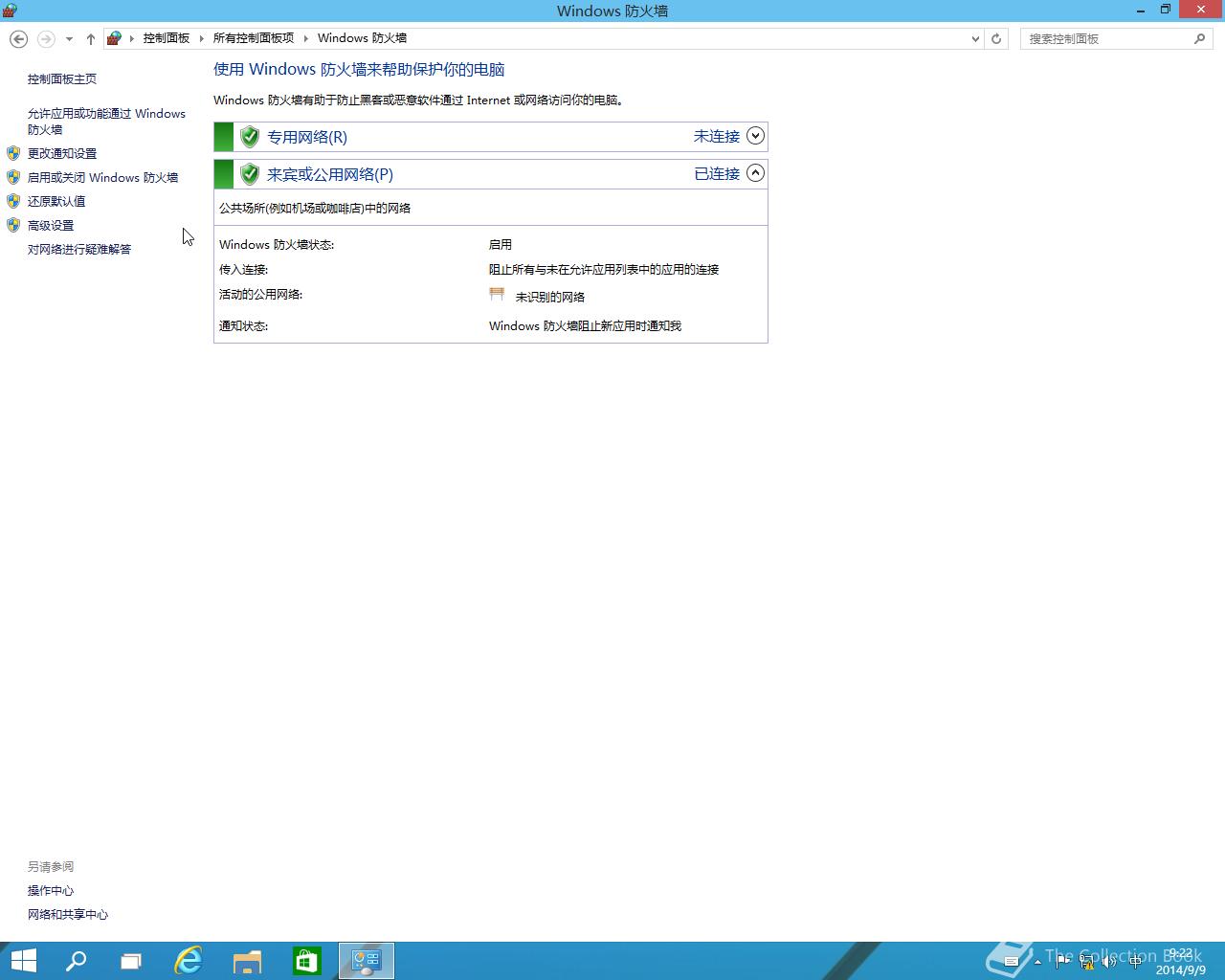Click shield icon beside 还原默认值
1225x980 pixels.
tap(13, 201)
